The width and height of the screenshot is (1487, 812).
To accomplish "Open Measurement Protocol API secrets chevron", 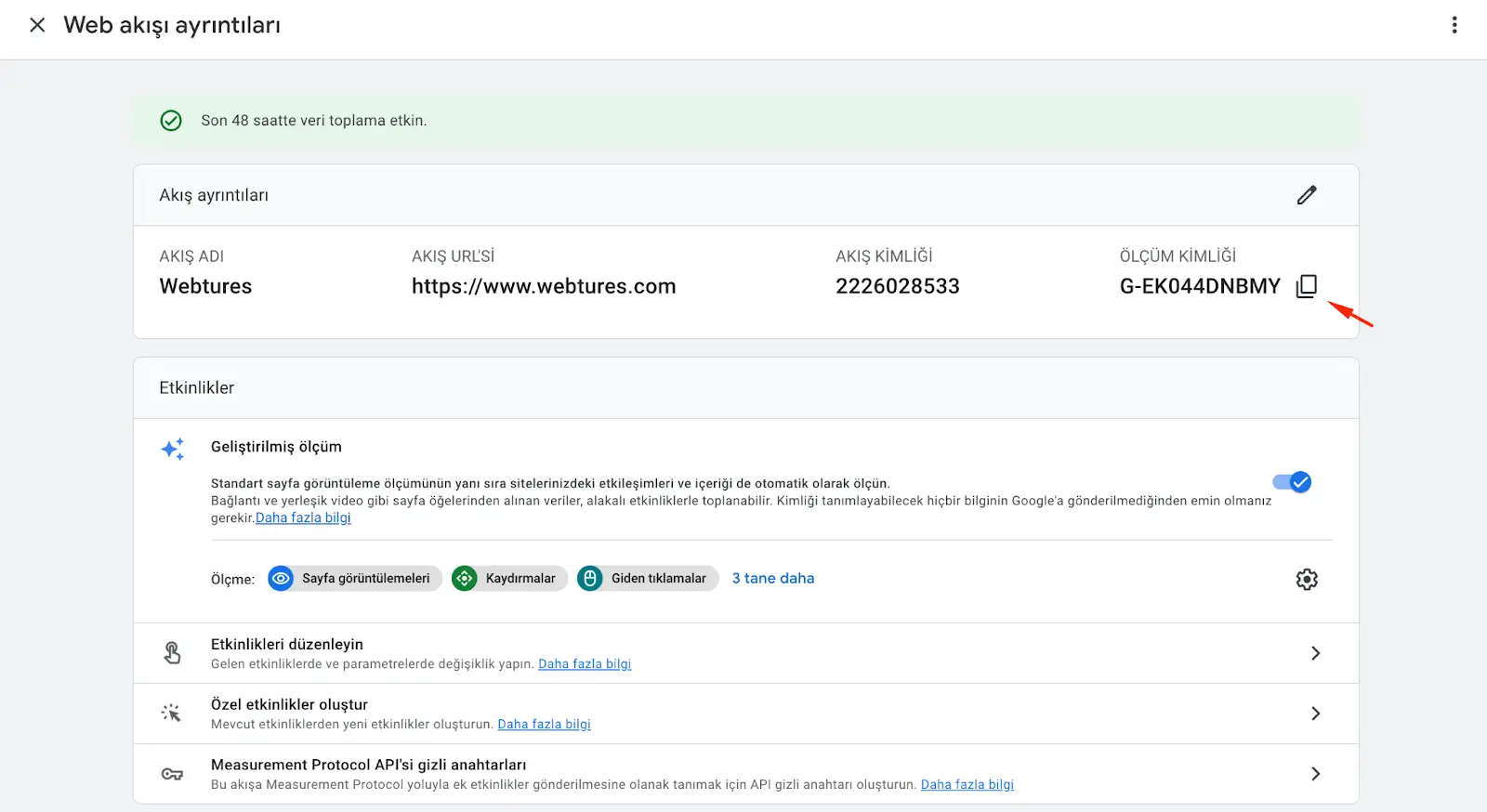I will pyautogui.click(x=1315, y=774).
